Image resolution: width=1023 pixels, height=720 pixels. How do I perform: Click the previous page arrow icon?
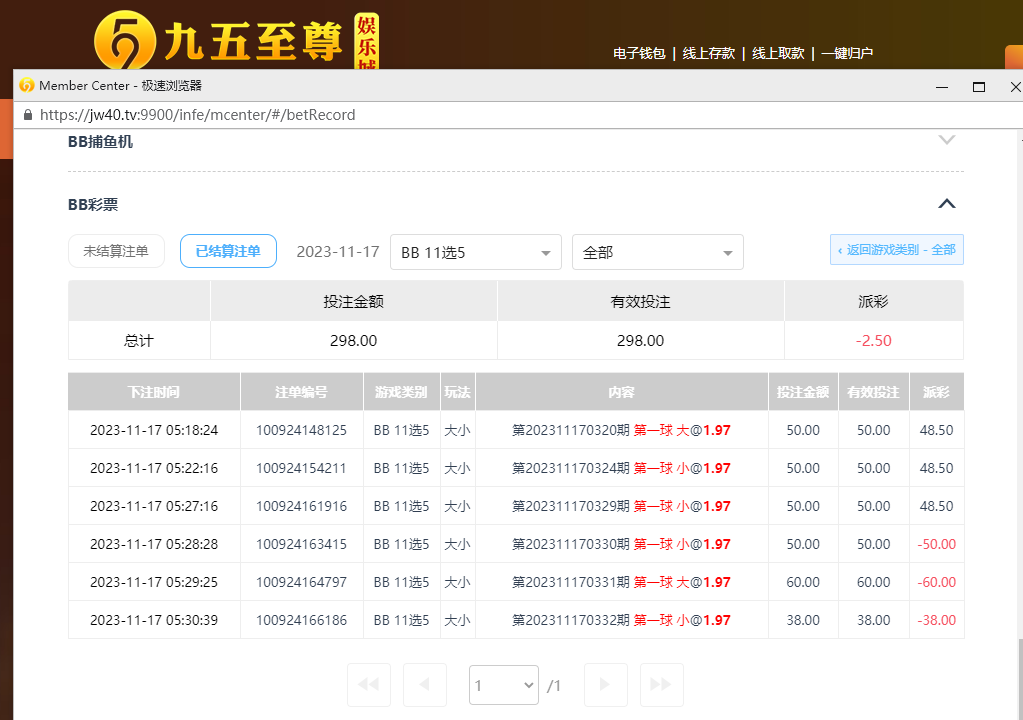tap(425, 685)
